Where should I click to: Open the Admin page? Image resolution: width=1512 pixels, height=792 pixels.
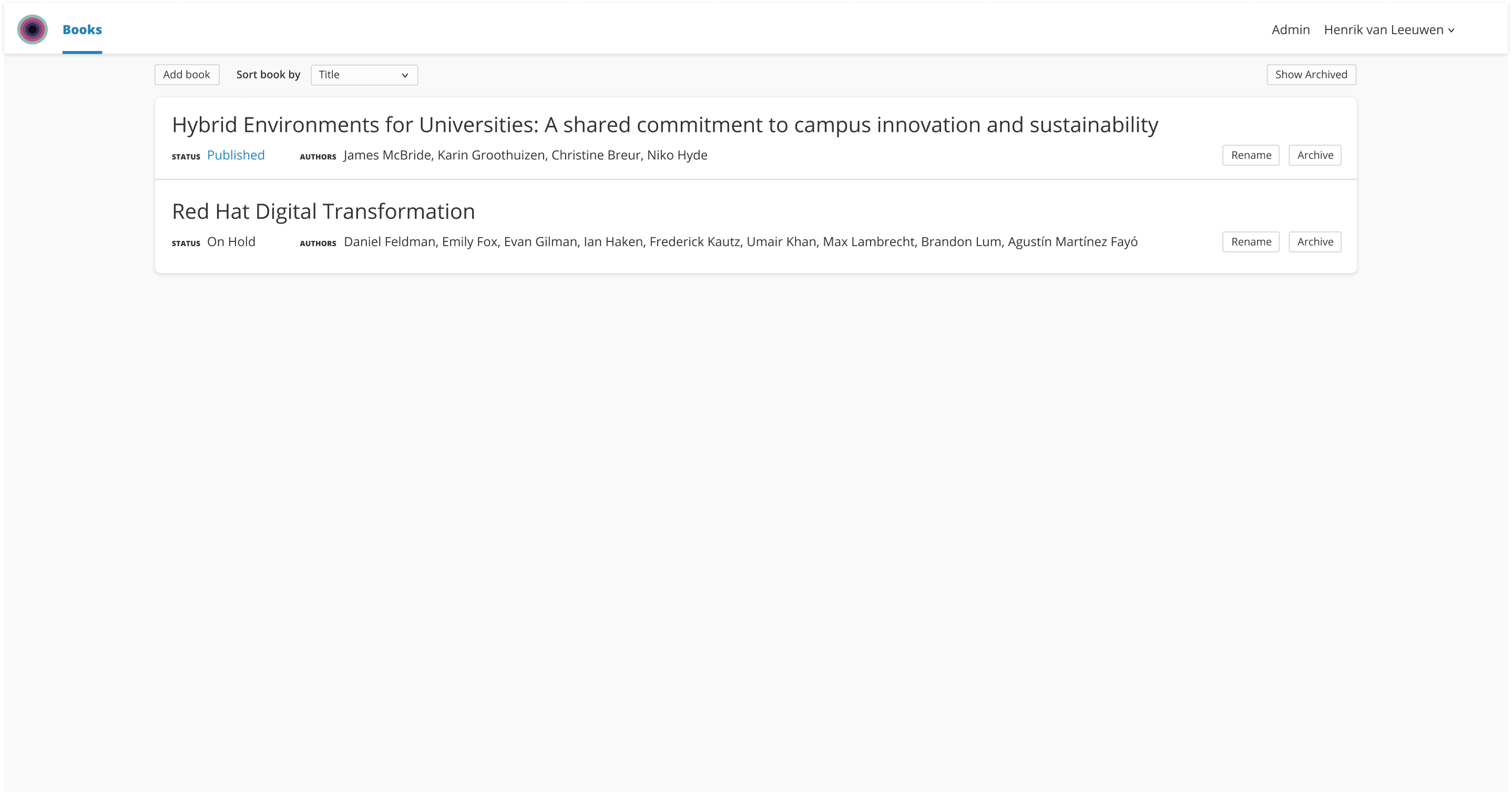coord(1290,29)
